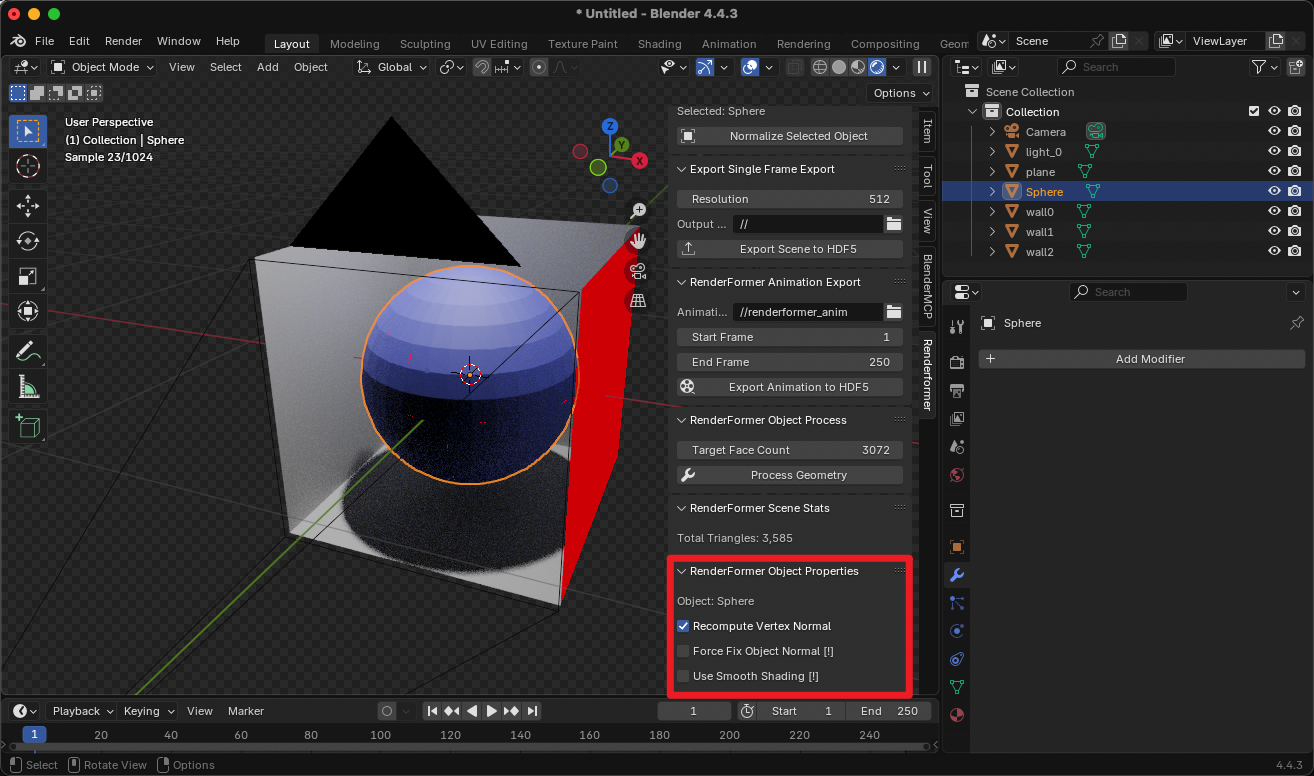Hide wall0 via eye icon
The width and height of the screenshot is (1314, 776).
[x=1274, y=211]
